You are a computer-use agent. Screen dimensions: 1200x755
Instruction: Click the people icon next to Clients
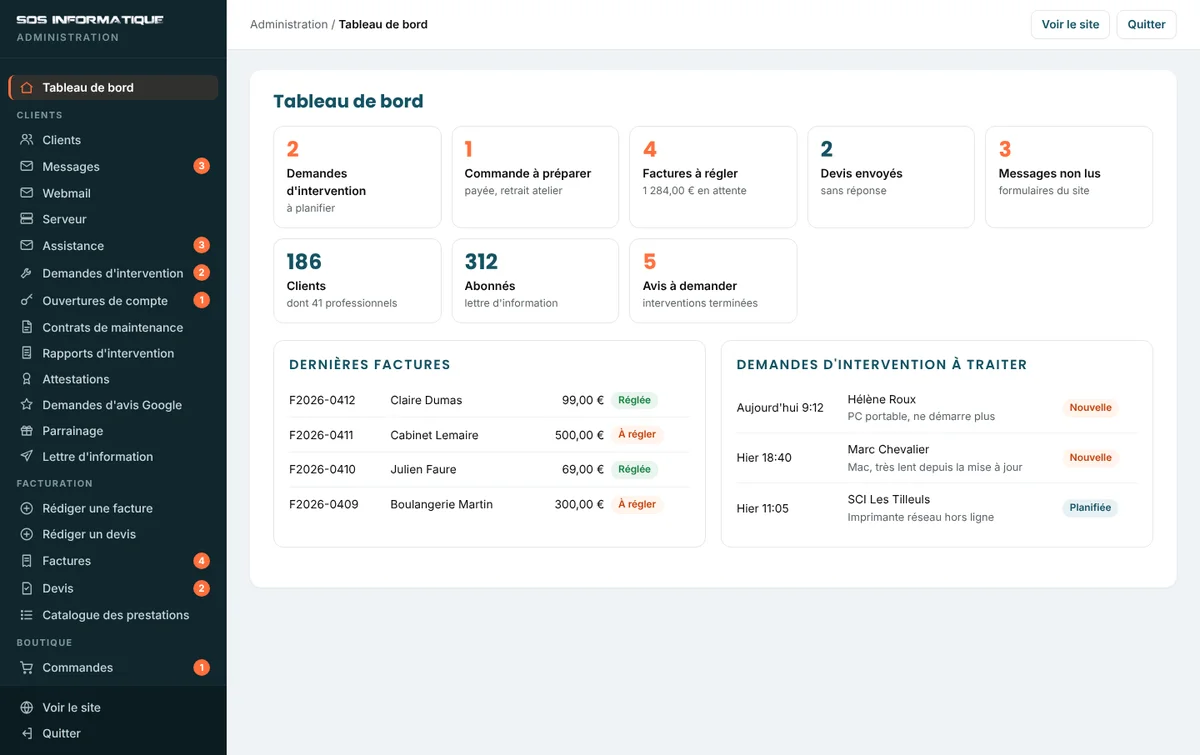click(27, 140)
